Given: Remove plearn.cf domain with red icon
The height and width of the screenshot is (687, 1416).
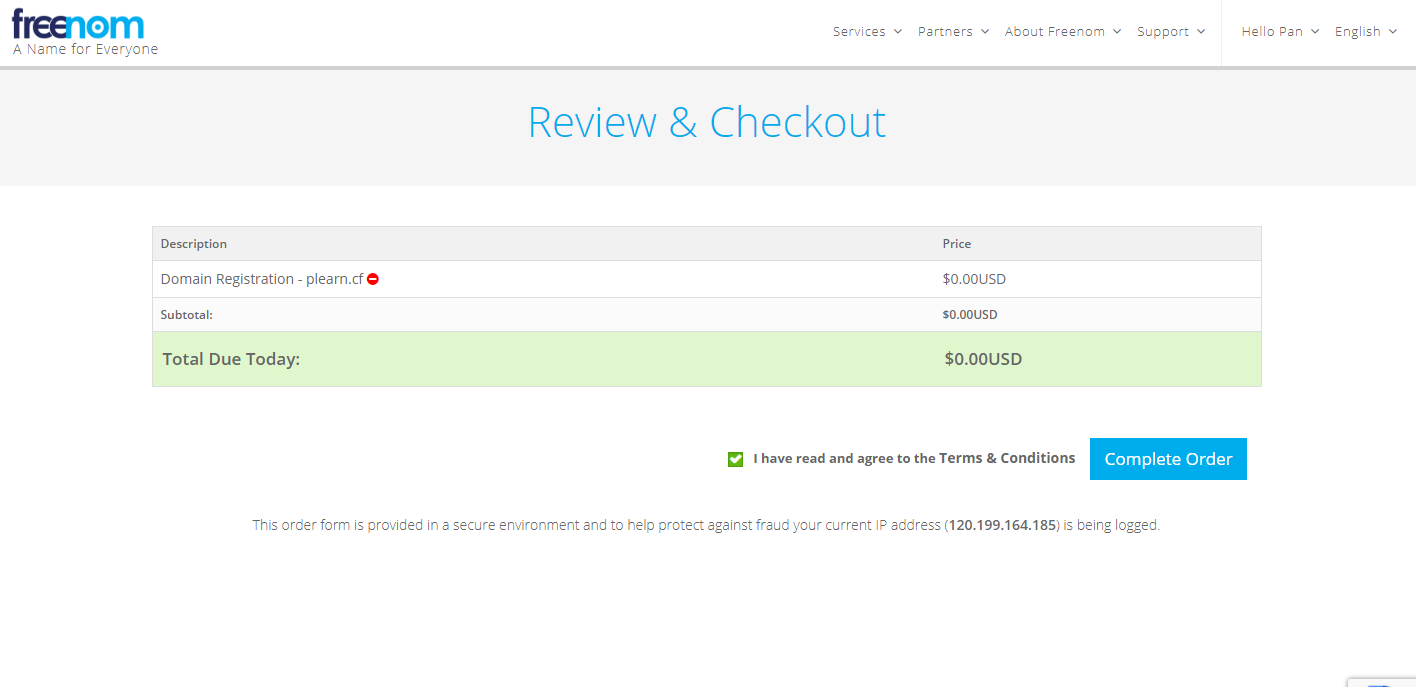Looking at the screenshot, I should pyautogui.click(x=373, y=279).
